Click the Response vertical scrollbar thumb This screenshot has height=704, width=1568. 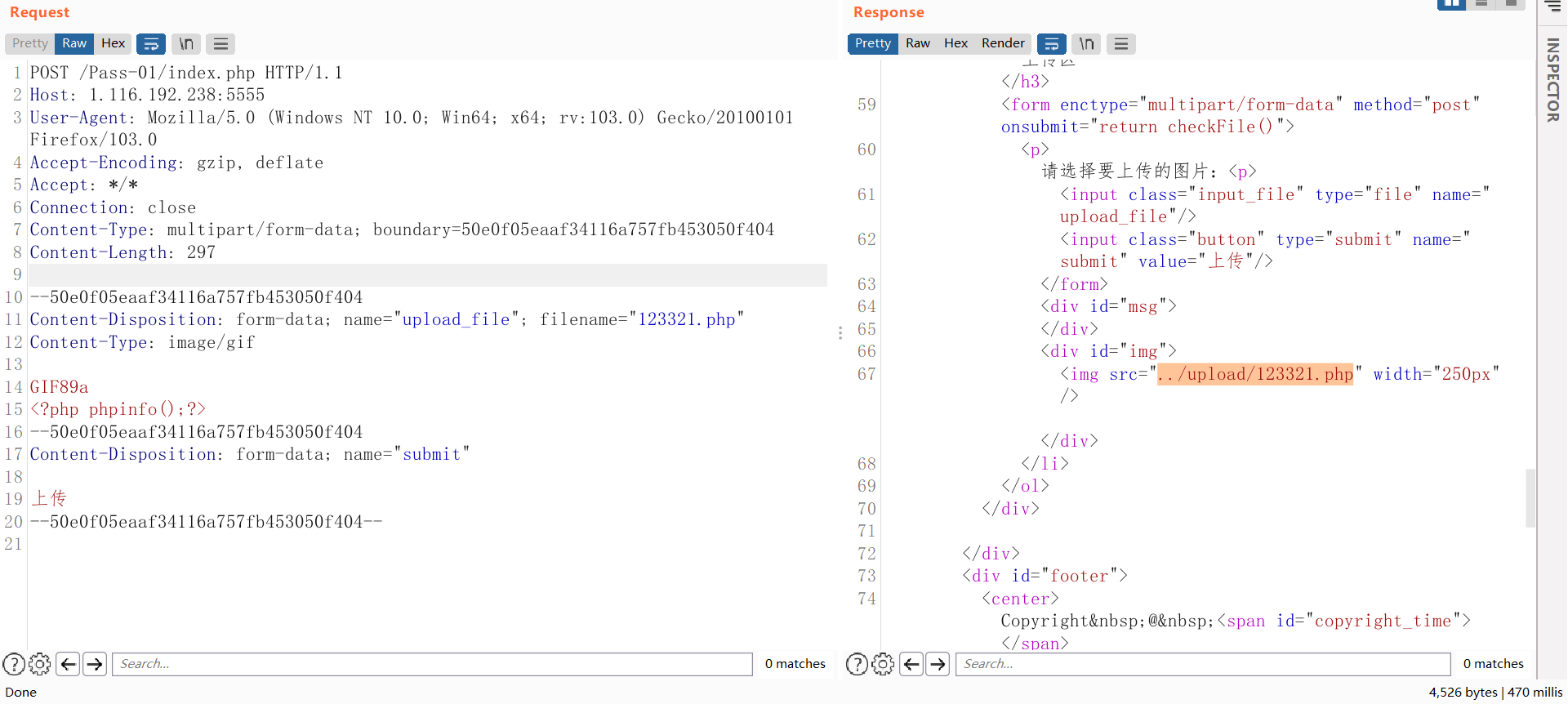tap(1530, 498)
